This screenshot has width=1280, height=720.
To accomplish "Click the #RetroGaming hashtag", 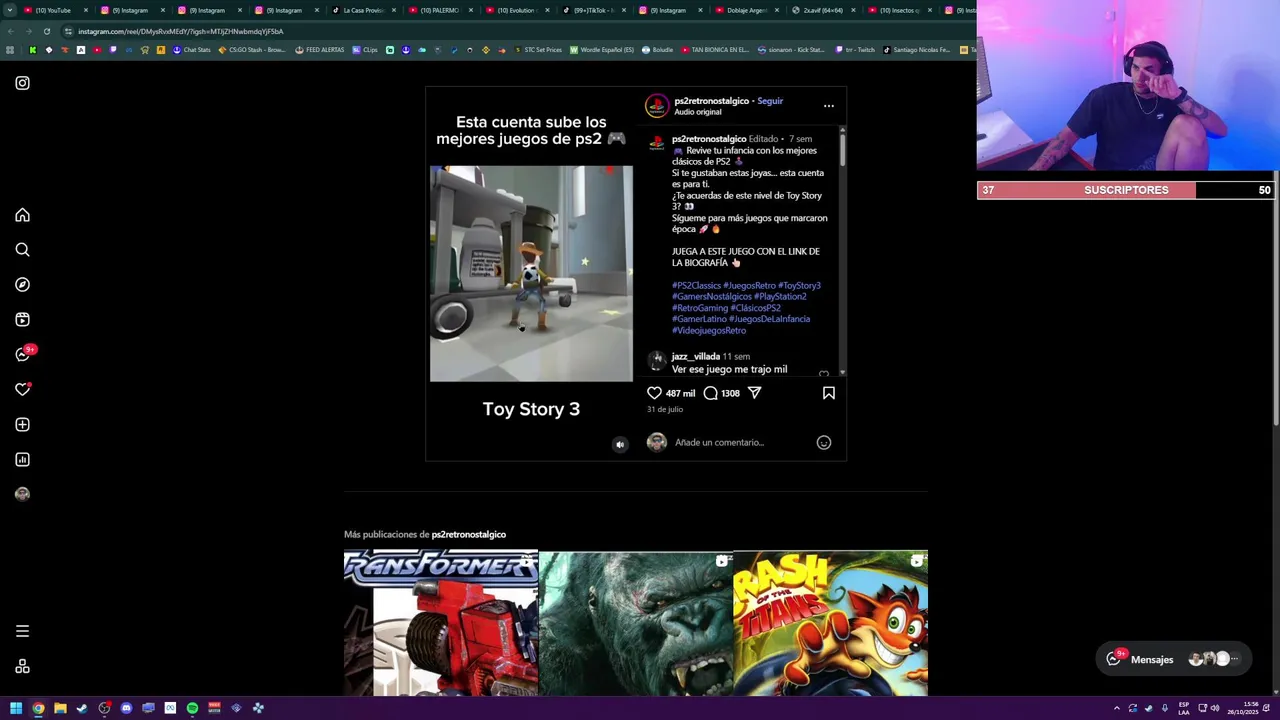I will click(x=700, y=308).
